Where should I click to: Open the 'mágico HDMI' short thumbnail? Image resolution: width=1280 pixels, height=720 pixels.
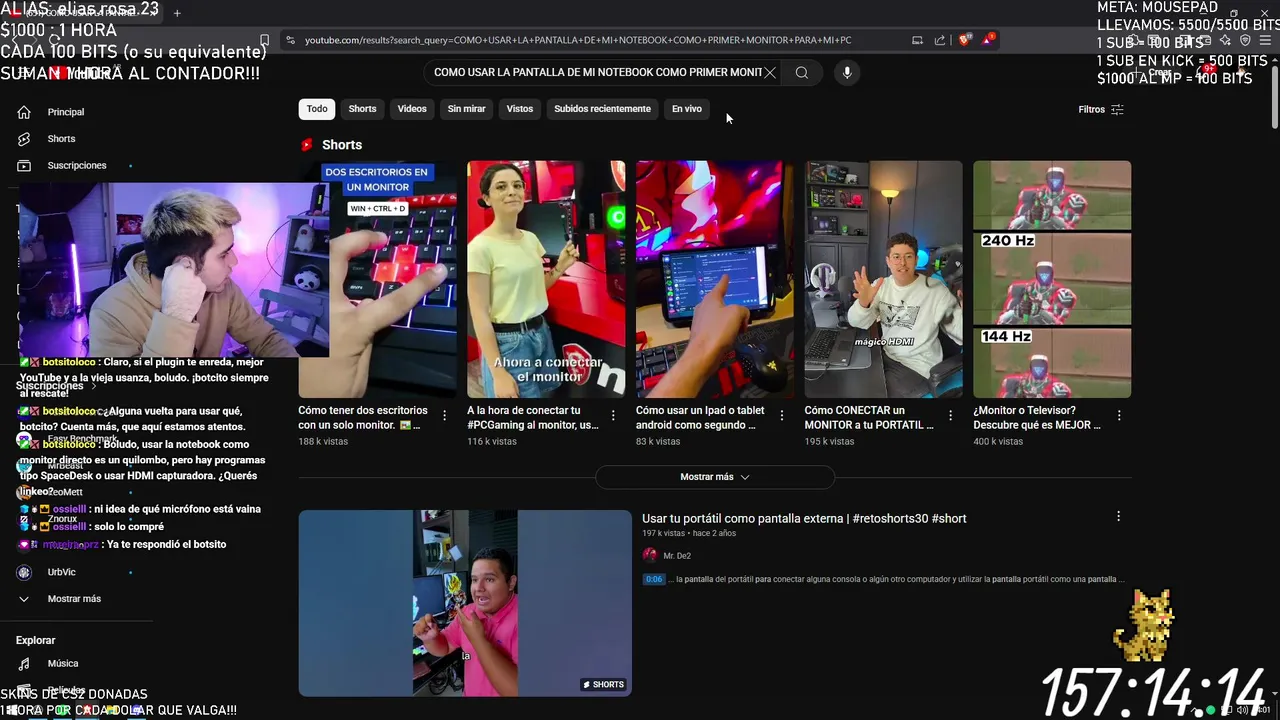point(884,279)
